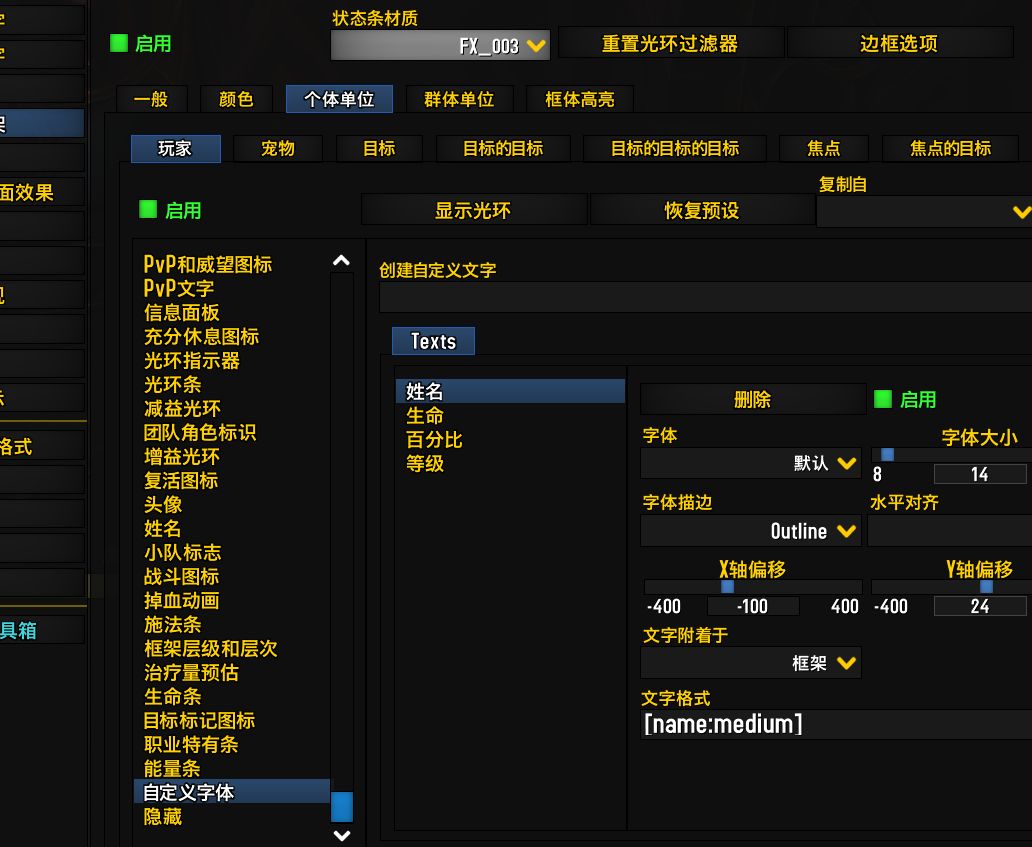Screen dimensions: 1032x847
Task: Click the 重置光环过滤器 button
Action: [669, 43]
